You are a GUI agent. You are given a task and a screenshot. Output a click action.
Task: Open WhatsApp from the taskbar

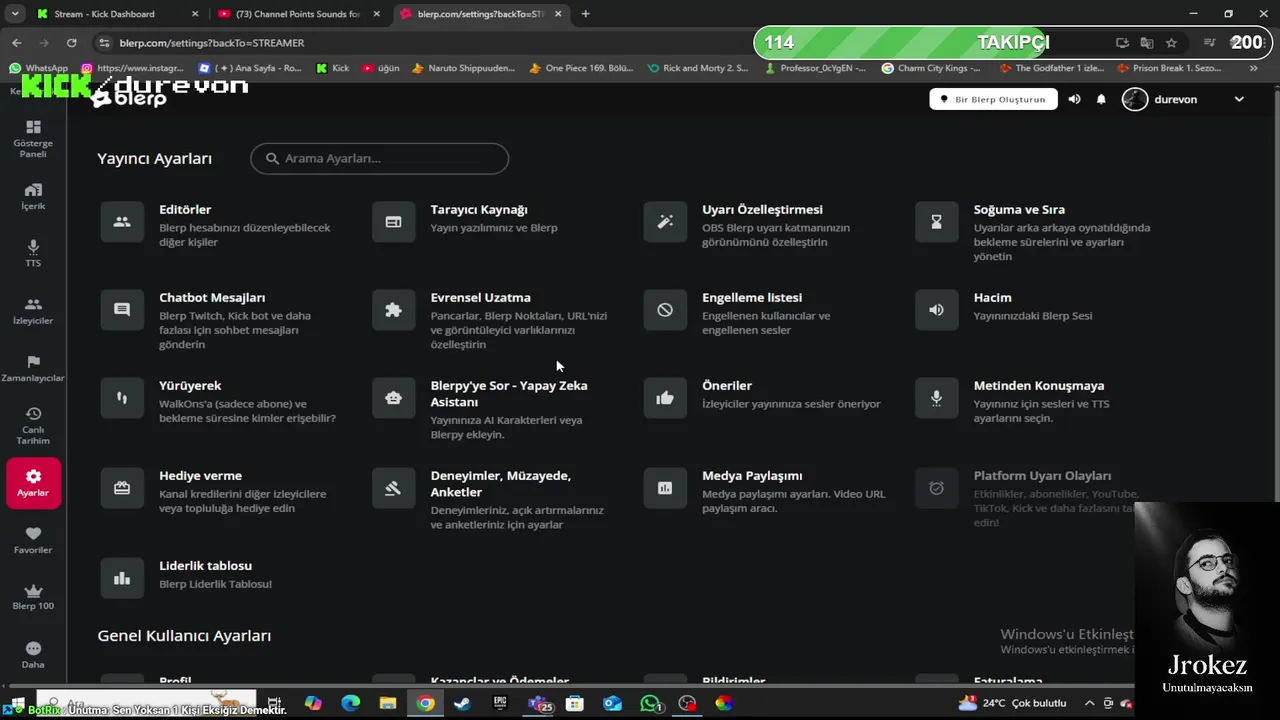[x=651, y=703]
